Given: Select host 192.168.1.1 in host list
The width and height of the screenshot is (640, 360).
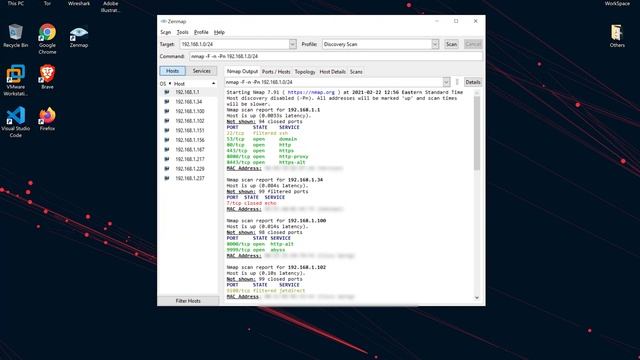Looking at the screenshot, I should [x=187, y=92].
